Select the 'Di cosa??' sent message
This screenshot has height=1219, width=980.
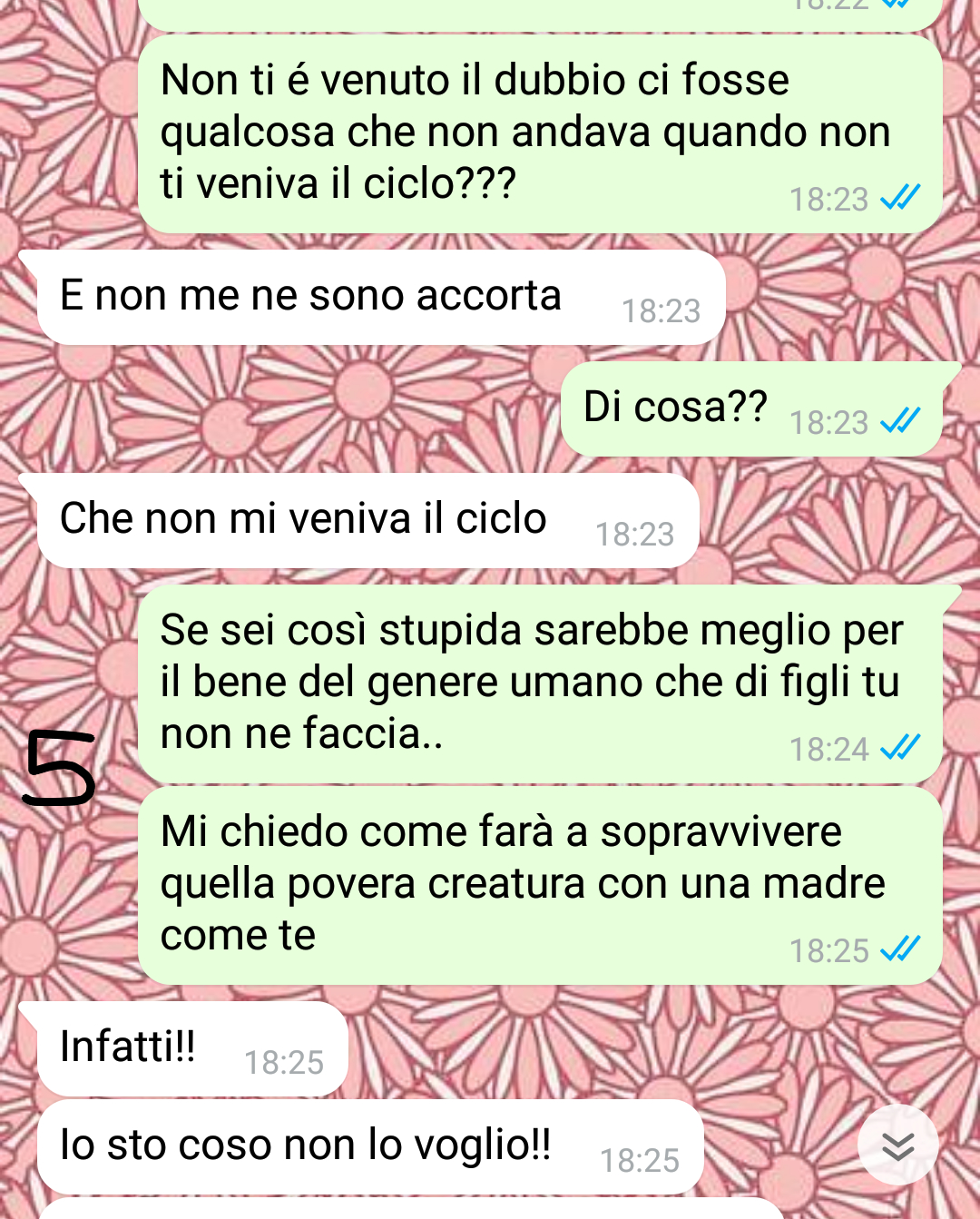pyautogui.click(x=752, y=408)
